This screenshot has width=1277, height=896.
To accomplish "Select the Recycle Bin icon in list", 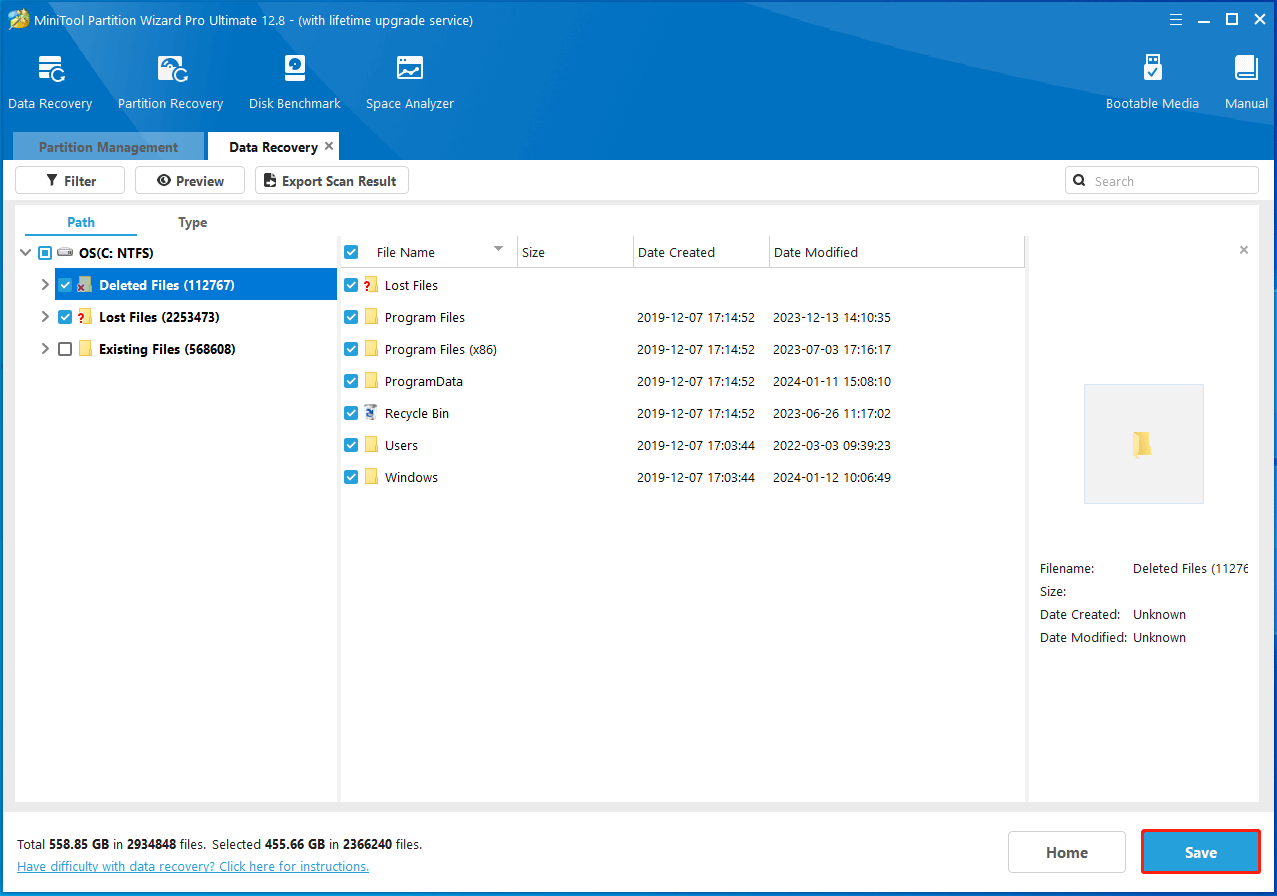I will coord(371,413).
